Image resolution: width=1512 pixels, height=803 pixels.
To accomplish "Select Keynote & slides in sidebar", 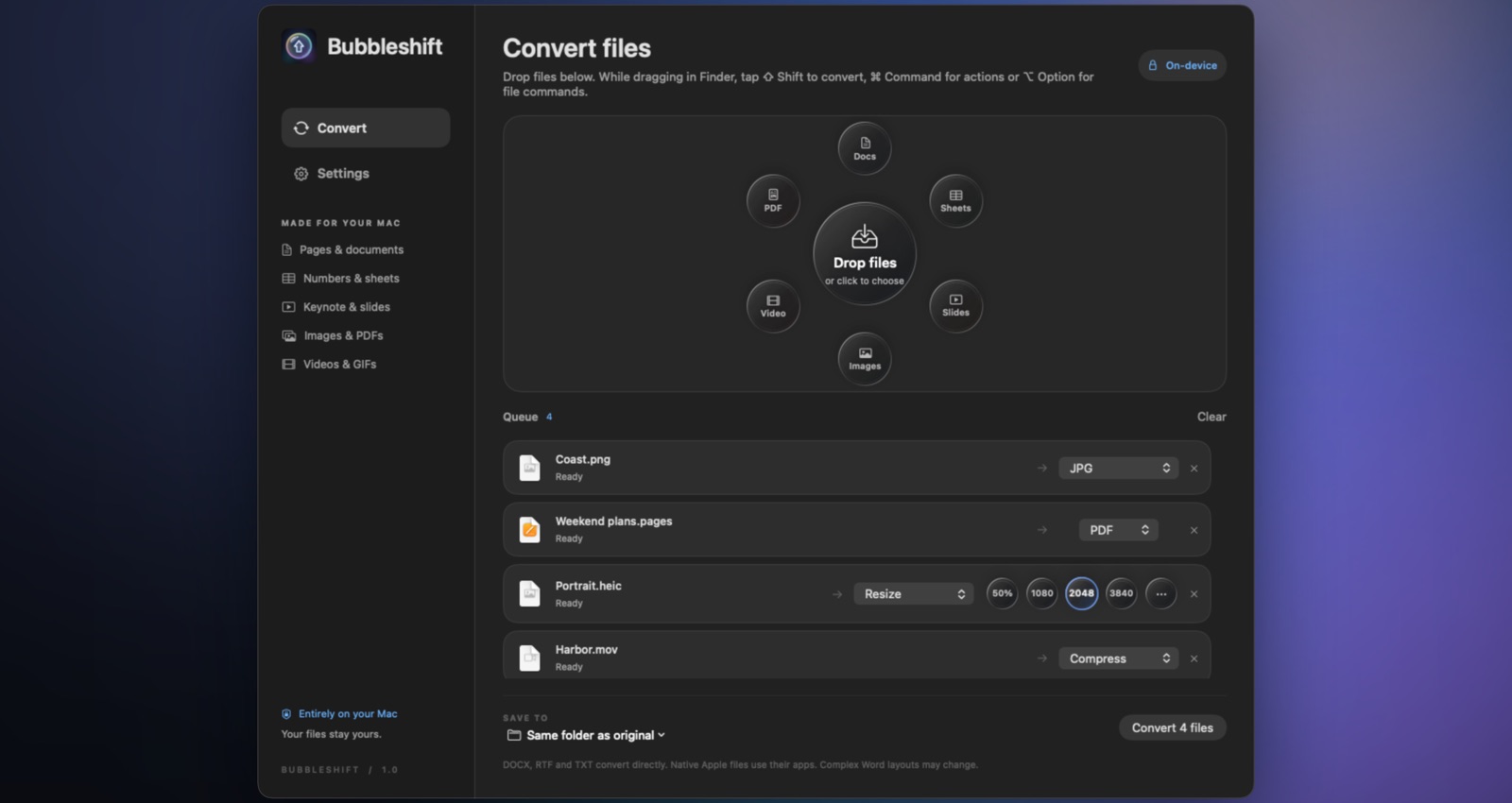I will [336, 307].
